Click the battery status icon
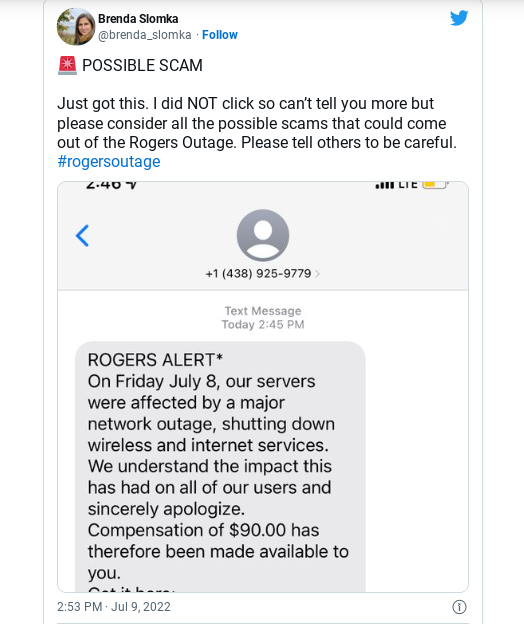The width and height of the screenshot is (524, 624). click(x=436, y=185)
